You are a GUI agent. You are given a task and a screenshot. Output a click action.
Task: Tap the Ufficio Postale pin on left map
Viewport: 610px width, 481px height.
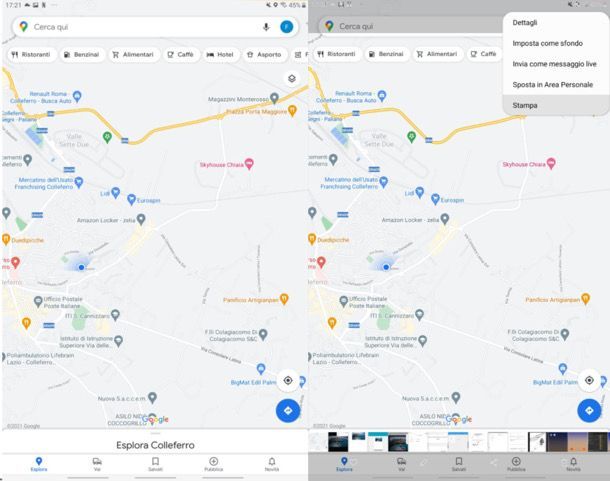click(x=38, y=301)
